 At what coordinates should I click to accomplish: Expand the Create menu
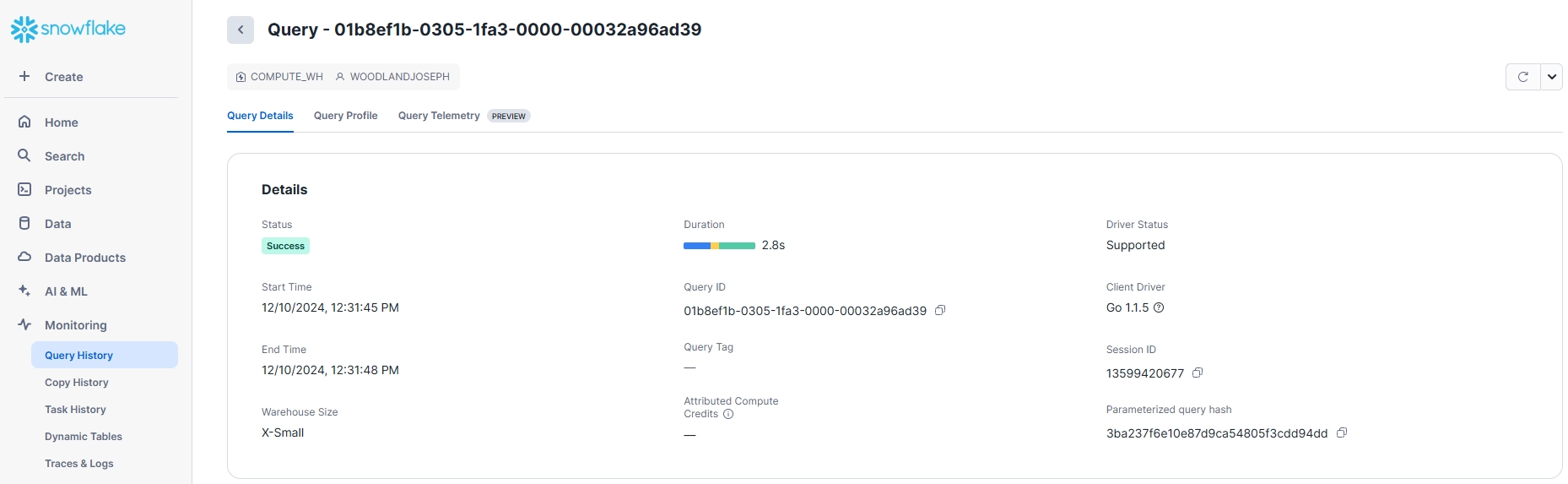(x=63, y=77)
